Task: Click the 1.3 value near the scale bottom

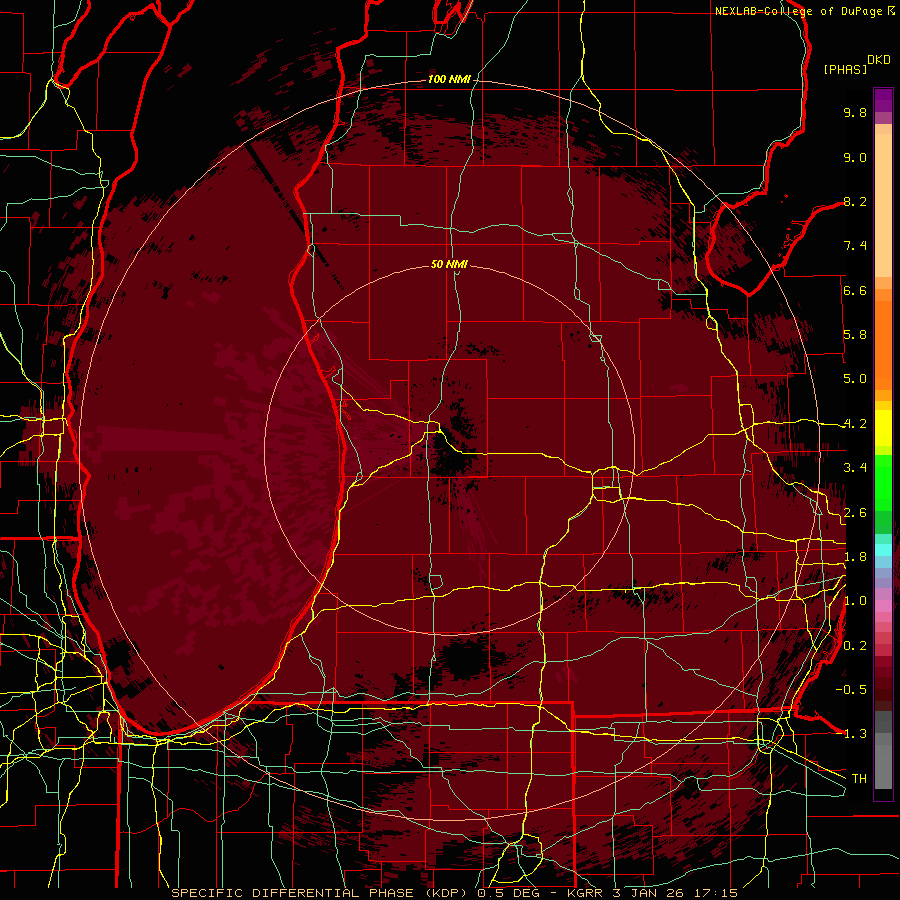Action: [x=855, y=734]
